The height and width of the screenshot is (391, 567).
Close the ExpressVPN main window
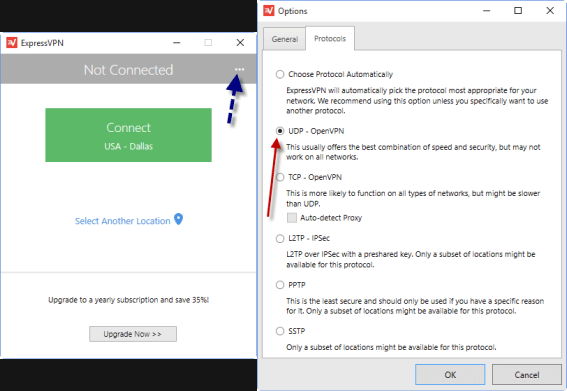(240, 43)
